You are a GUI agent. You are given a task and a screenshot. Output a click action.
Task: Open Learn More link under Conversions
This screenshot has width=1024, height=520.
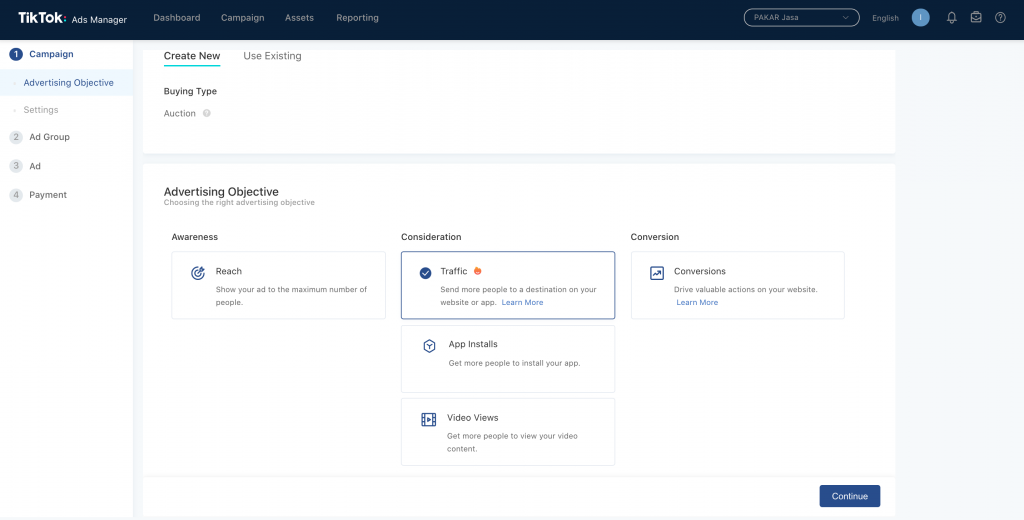point(697,302)
